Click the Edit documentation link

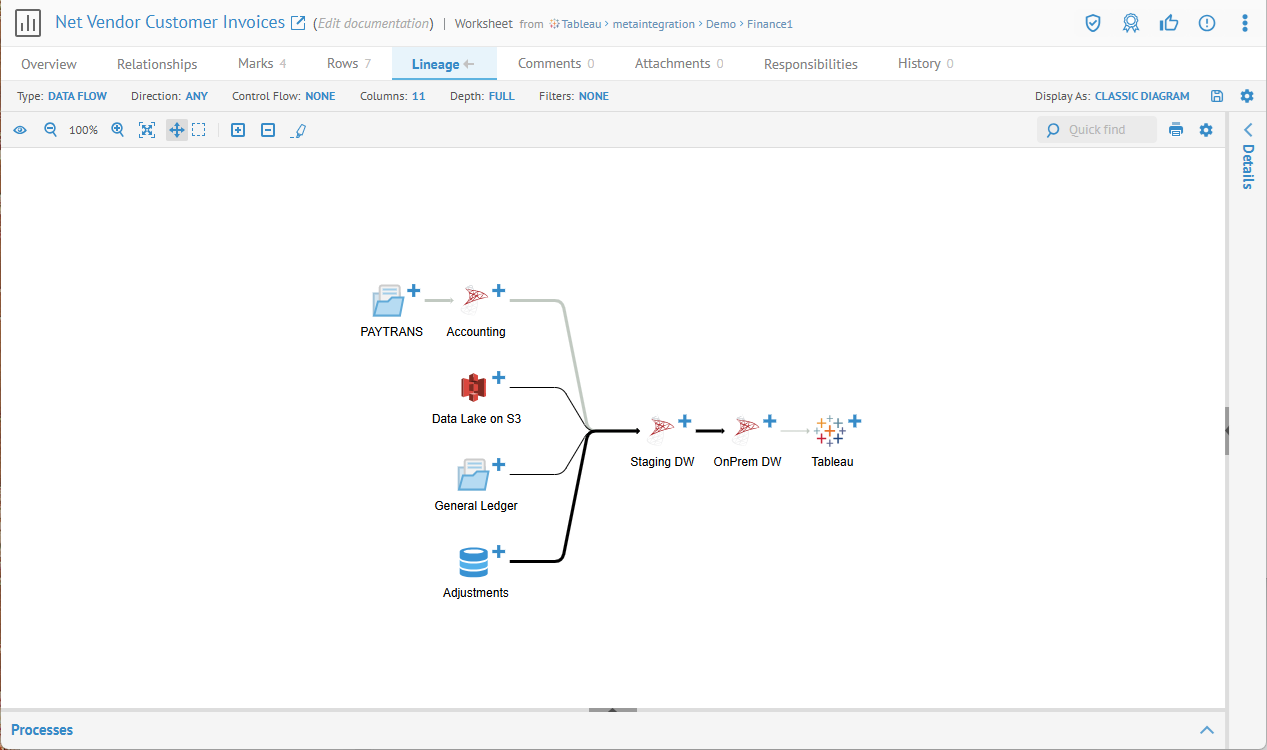(374, 23)
